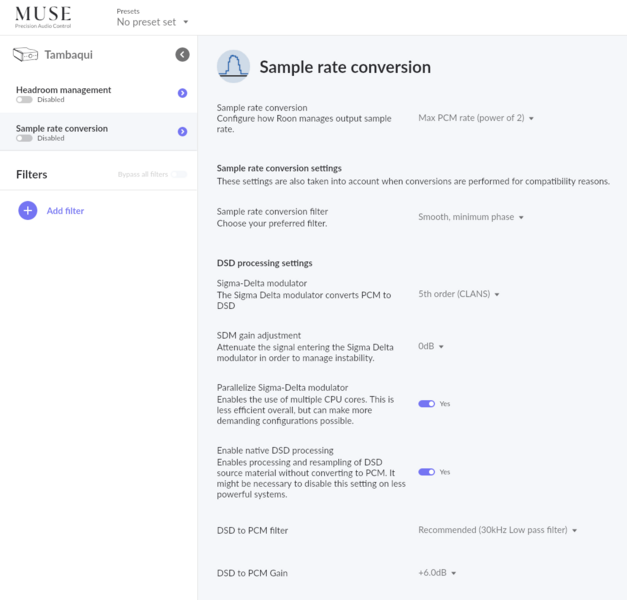Open Sample rate conversion settings arrow
627x600 pixels.
point(182,131)
